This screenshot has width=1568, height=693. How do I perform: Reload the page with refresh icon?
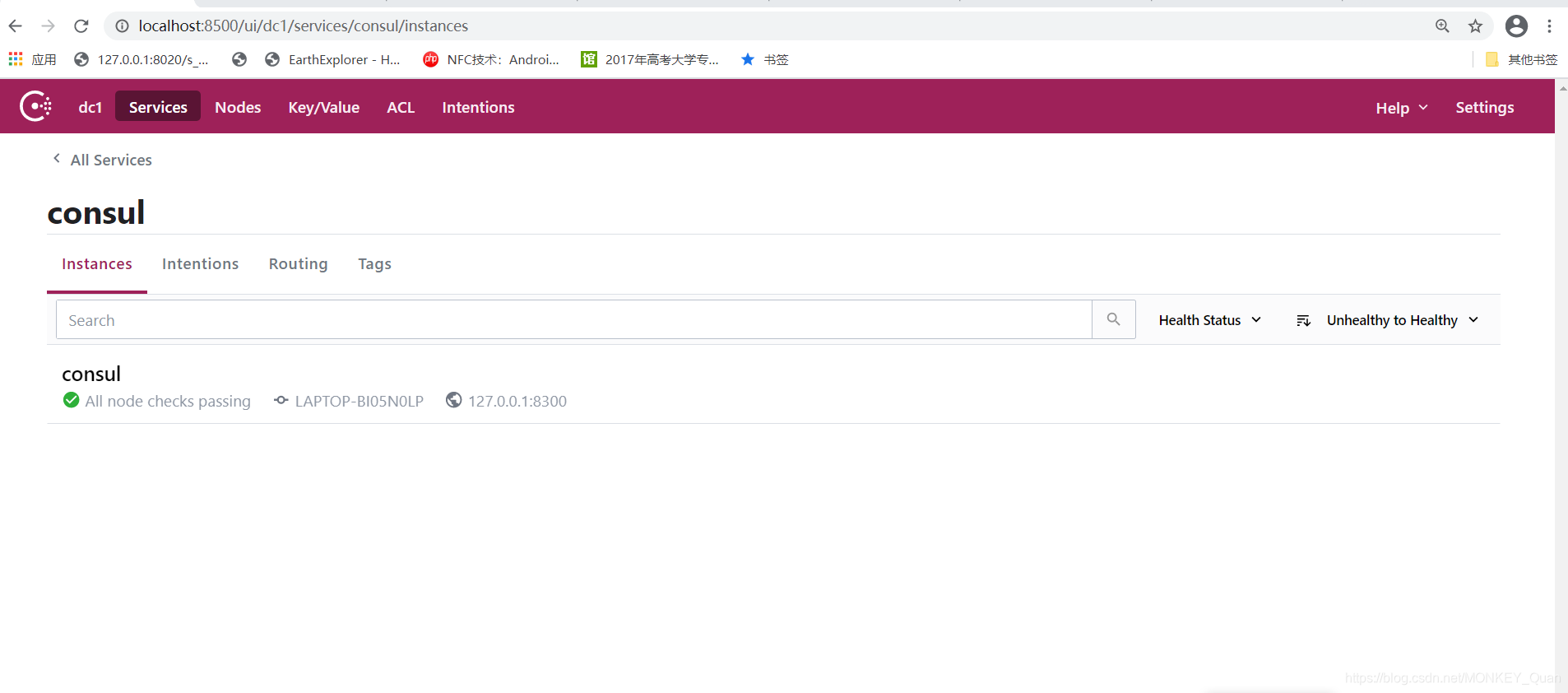(x=81, y=26)
